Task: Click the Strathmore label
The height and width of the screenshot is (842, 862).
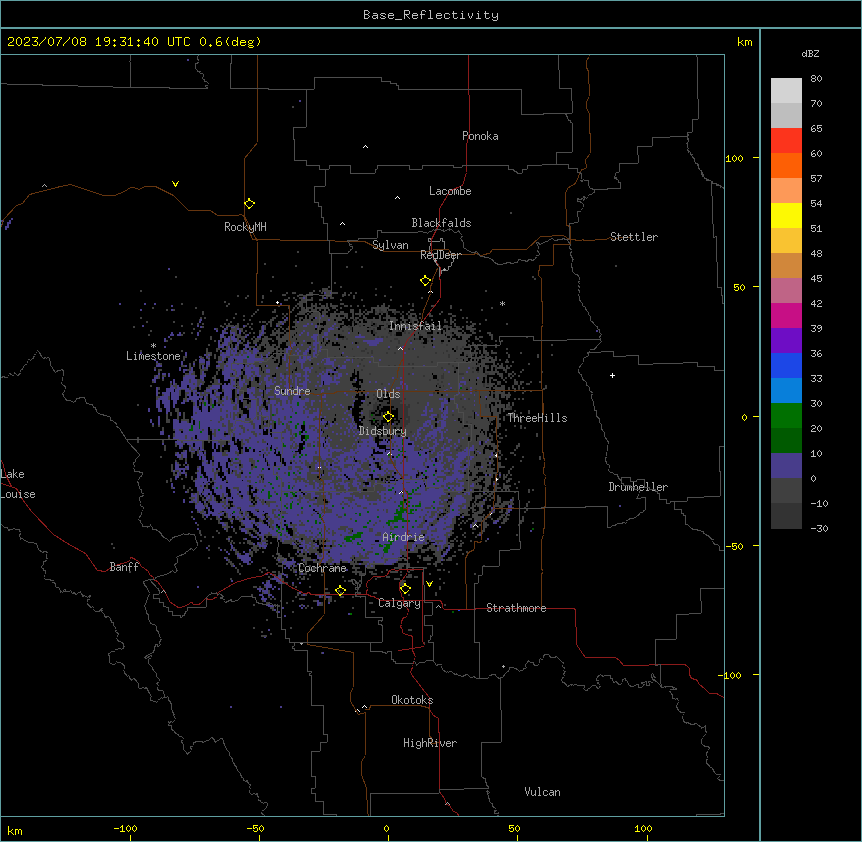Action: click(516, 608)
